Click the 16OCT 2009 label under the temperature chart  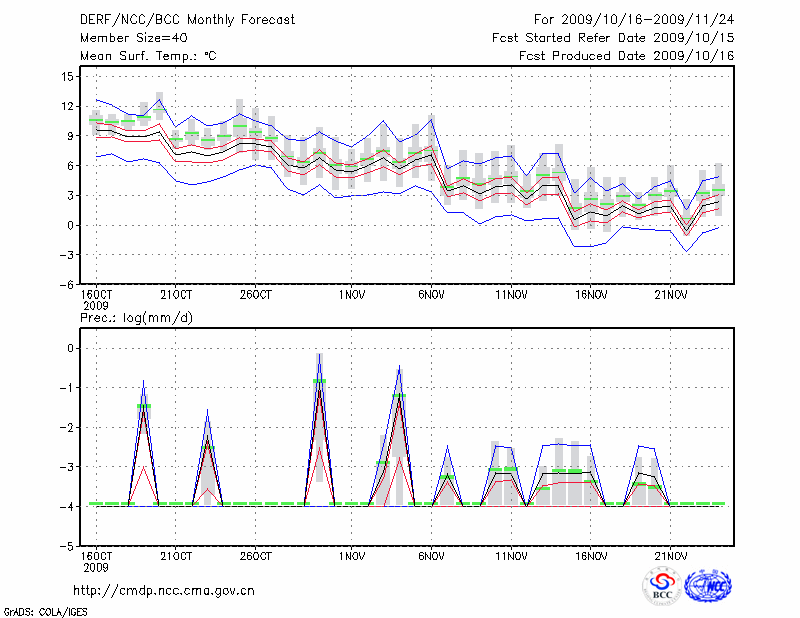96,299
